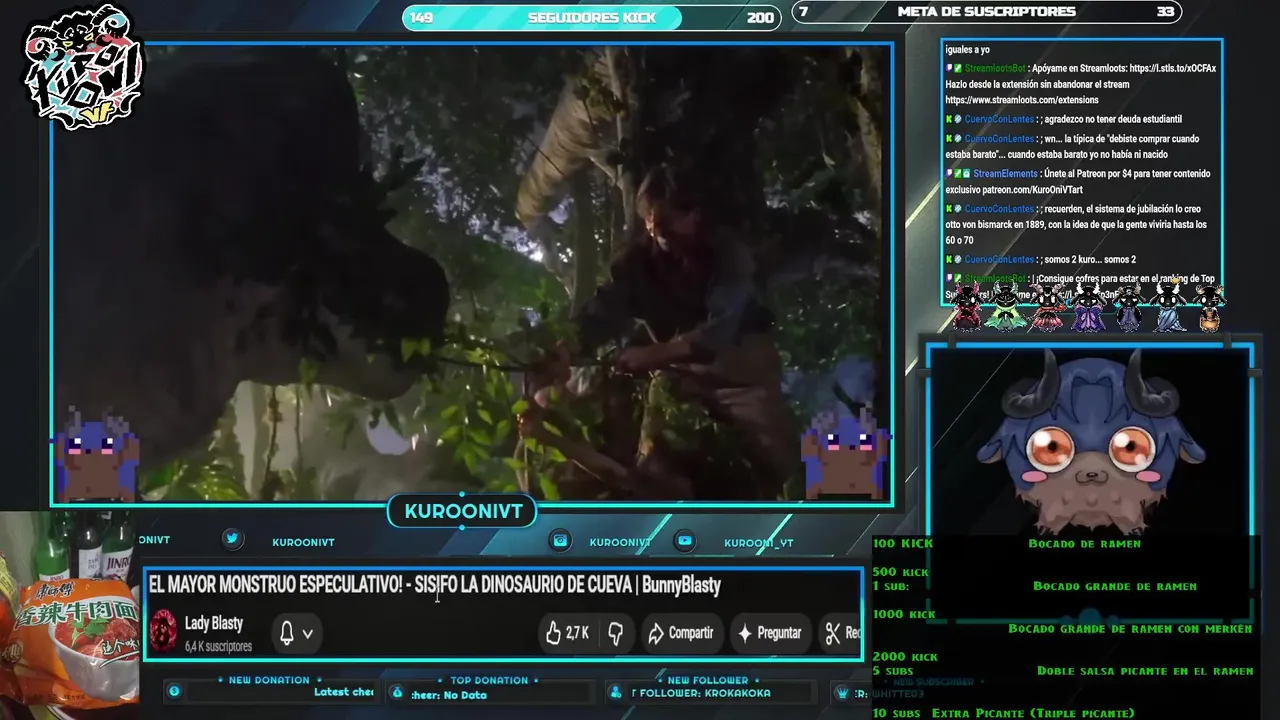
Task: Click the '2000 kick' goal label
Action: (905, 657)
